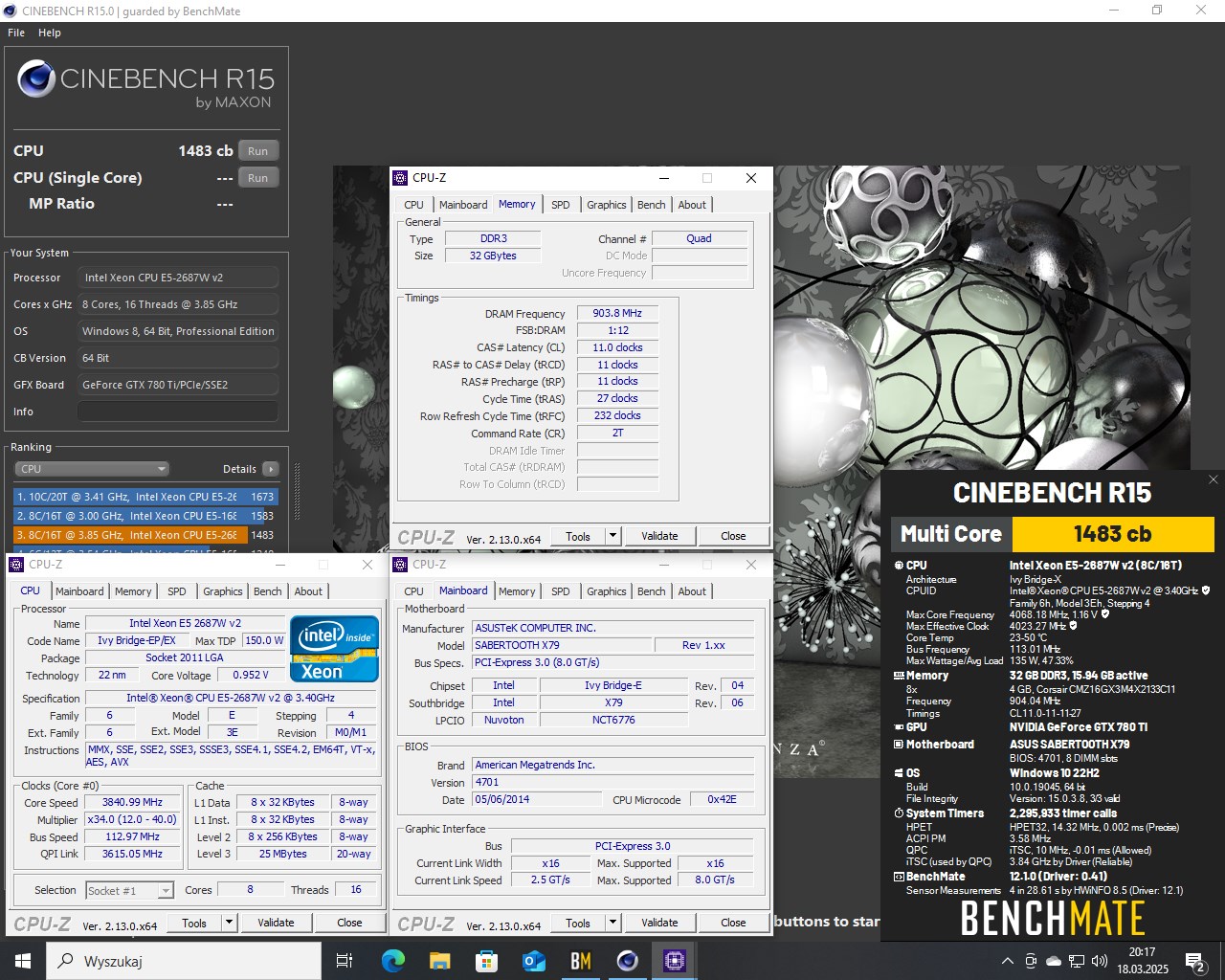Open Memory tab in CPU-Z Mainboard window
The image size is (1225, 980).
pyautogui.click(x=517, y=591)
